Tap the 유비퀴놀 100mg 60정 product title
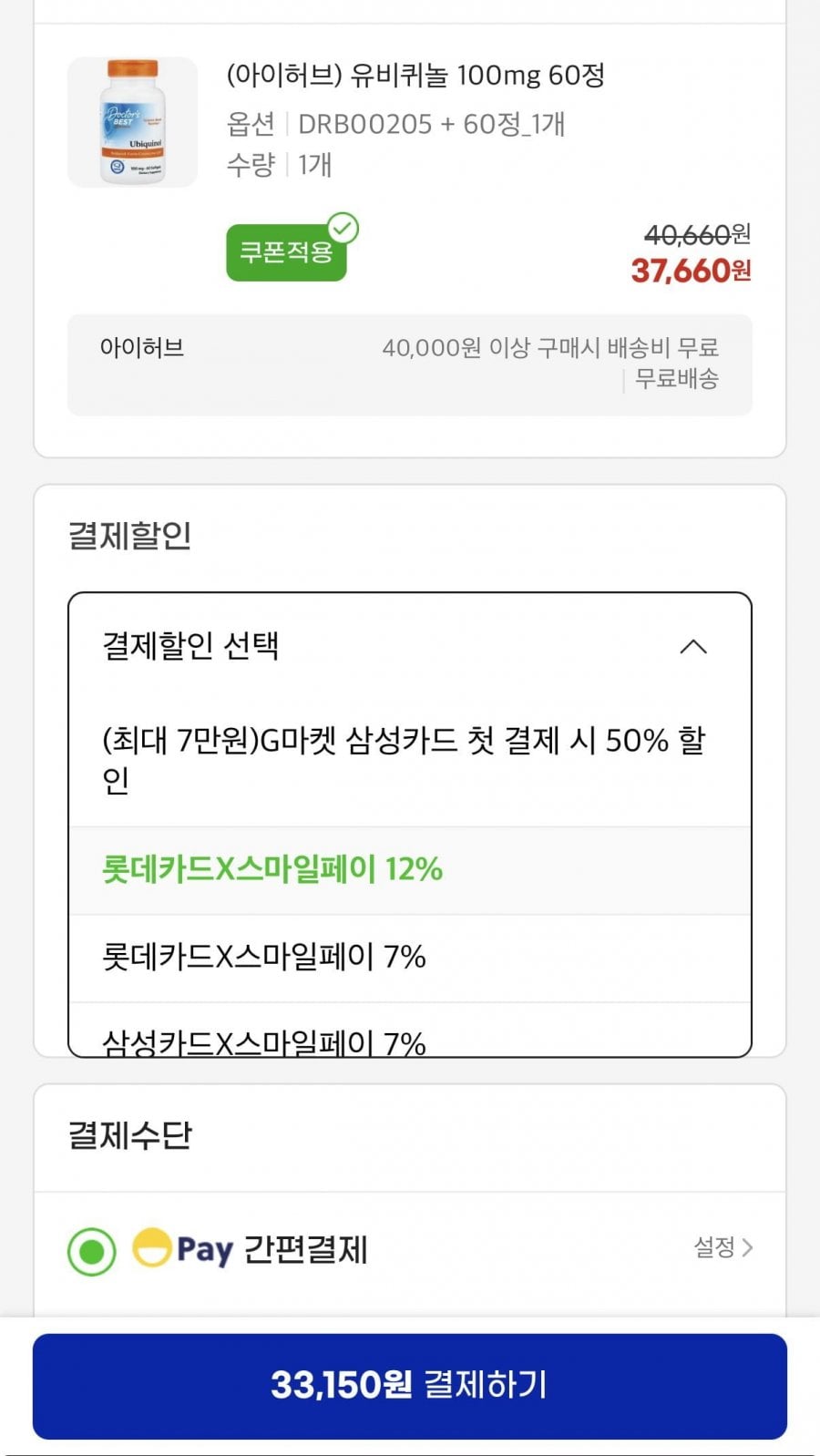 point(415,75)
